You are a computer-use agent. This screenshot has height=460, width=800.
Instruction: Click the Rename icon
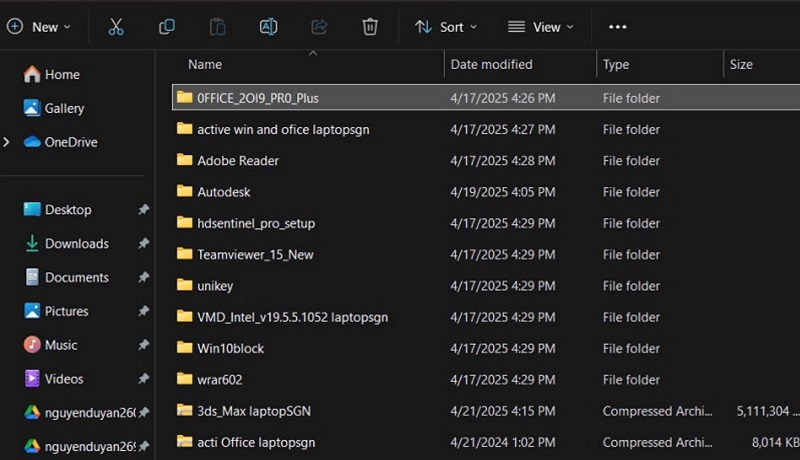(268, 27)
